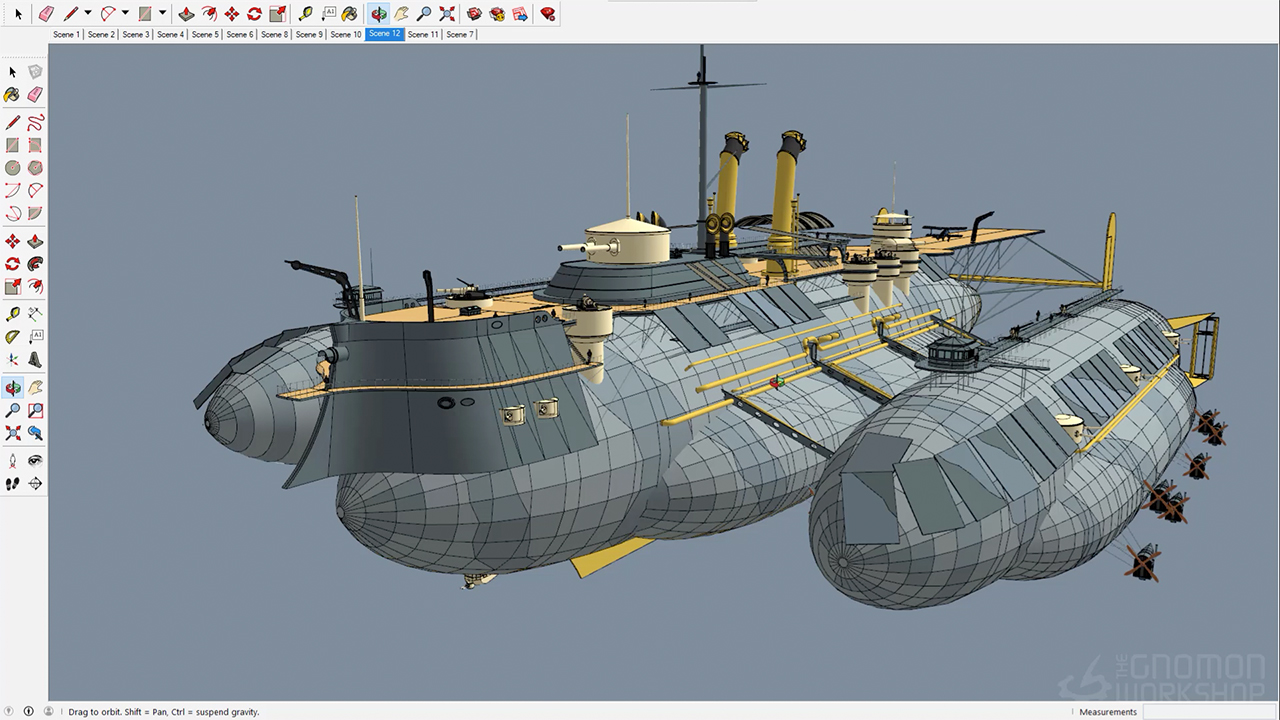Image resolution: width=1280 pixels, height=720 pixels.
Task: Open the Shapes tool dropdown arrow
Action: point(162,14)
